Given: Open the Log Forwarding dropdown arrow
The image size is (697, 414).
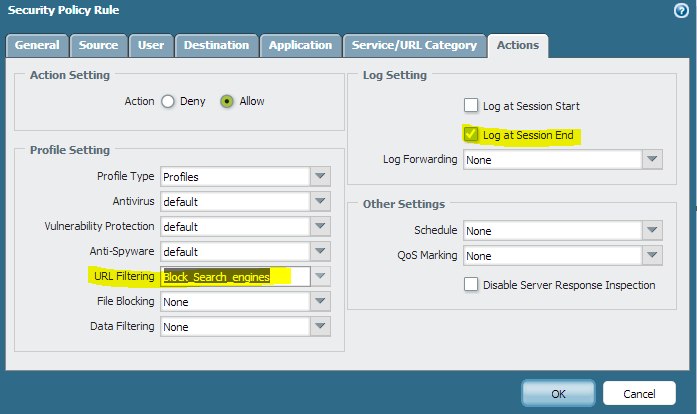Looking at the screenshot, I should pyautogui.click(x=652, y=159).
